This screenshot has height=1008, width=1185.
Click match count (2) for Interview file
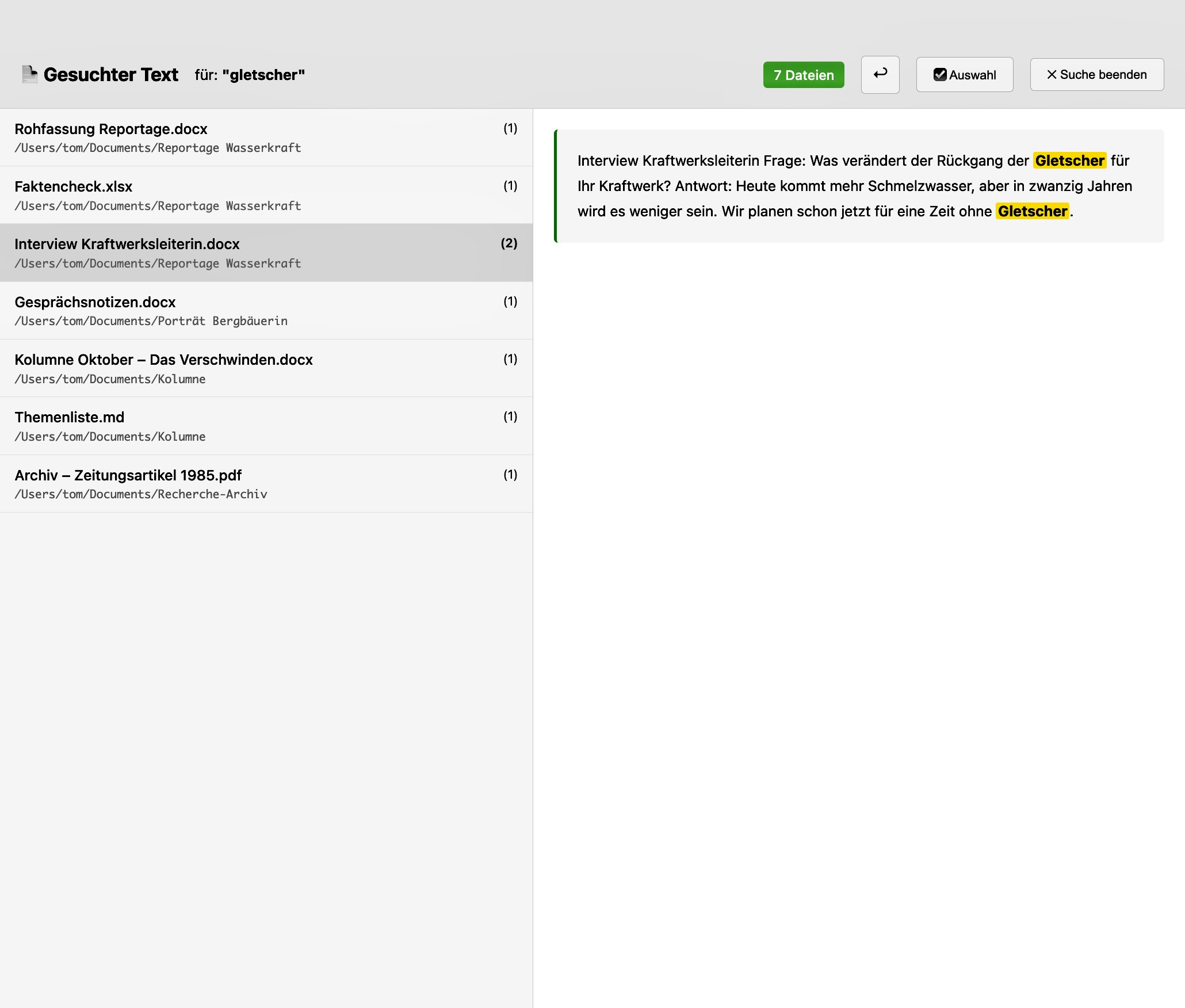(509, 243)
